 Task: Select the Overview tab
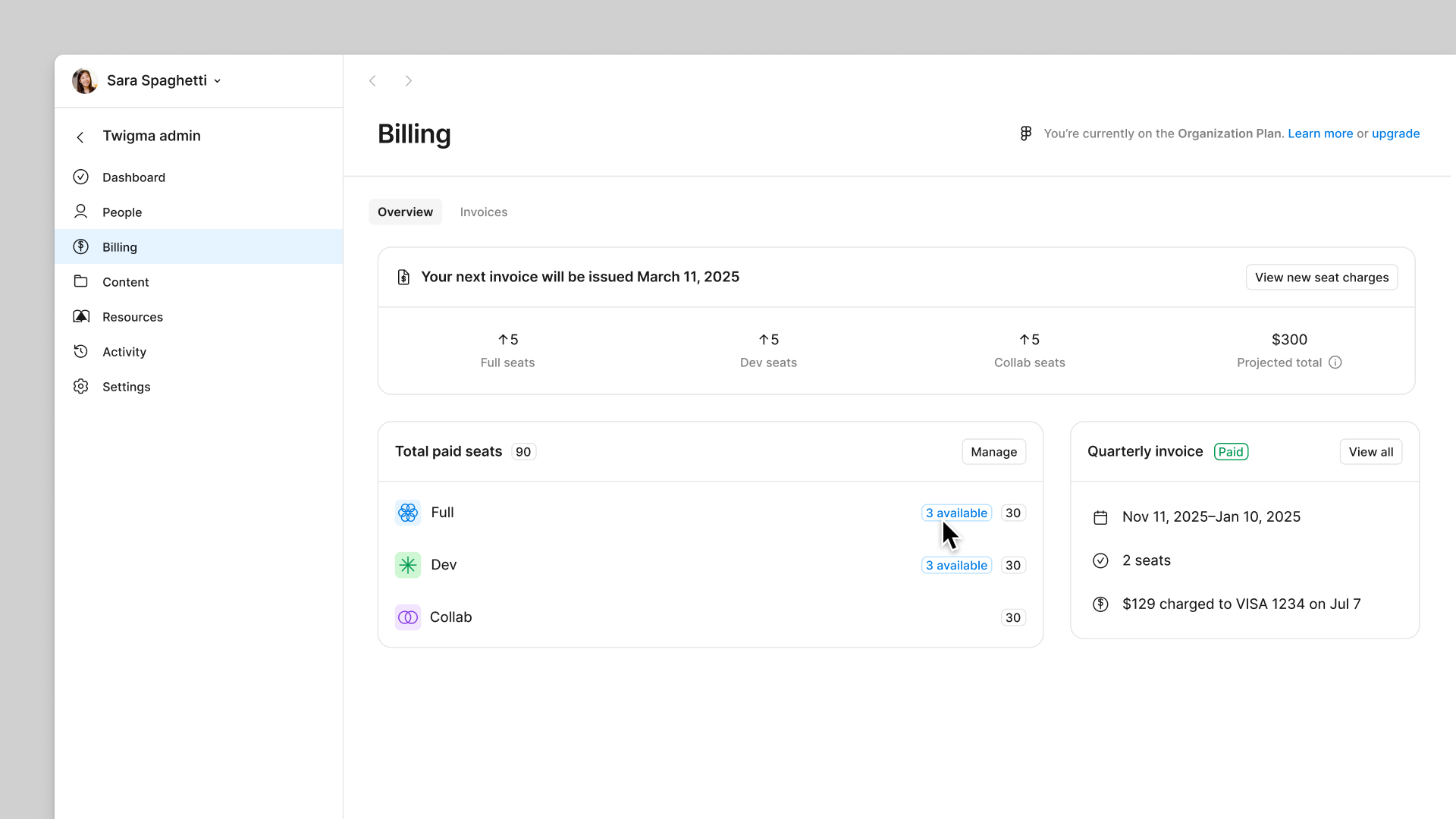pos(405,212)
